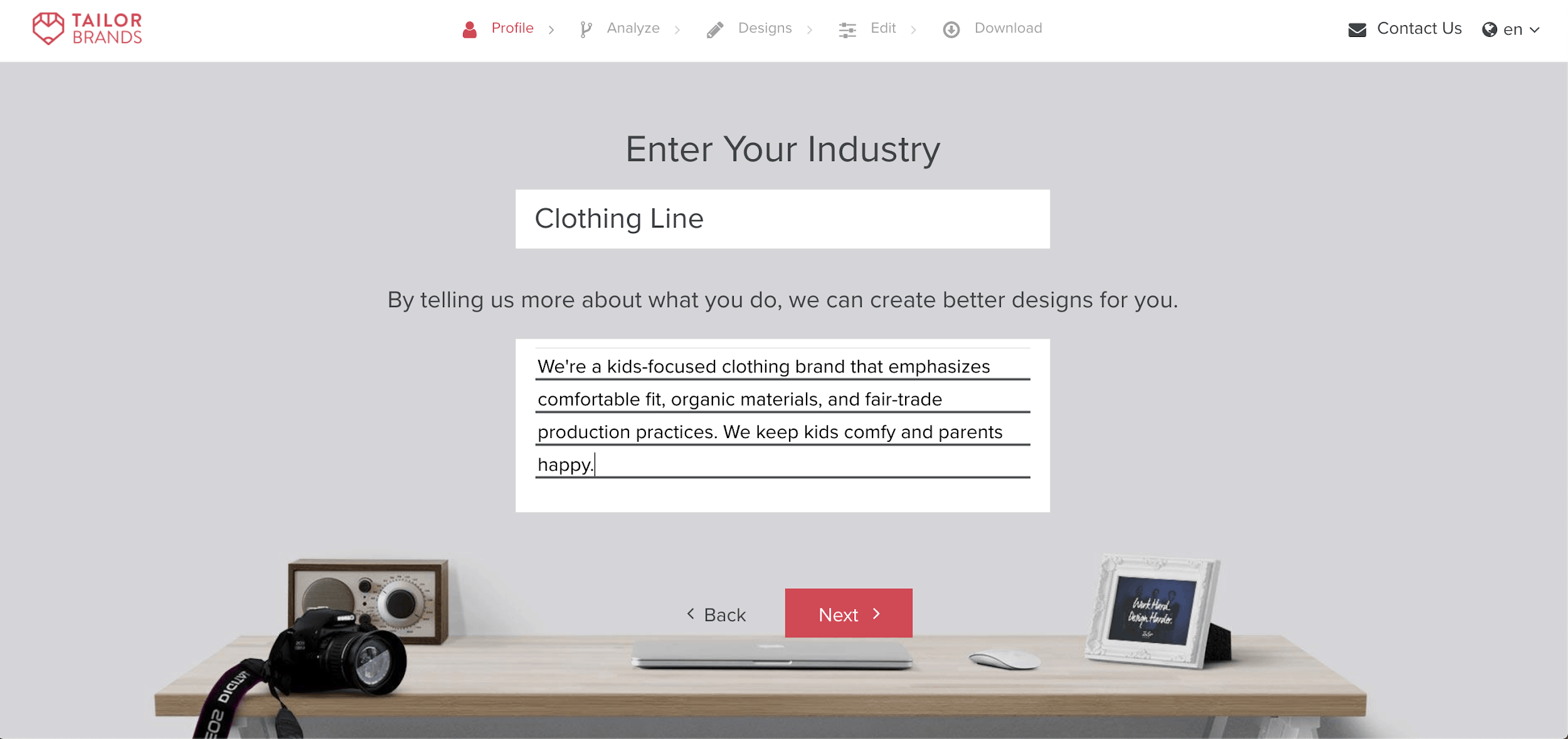
Task: Expand the language selector dropdown
Action: tap(1511, 28)
